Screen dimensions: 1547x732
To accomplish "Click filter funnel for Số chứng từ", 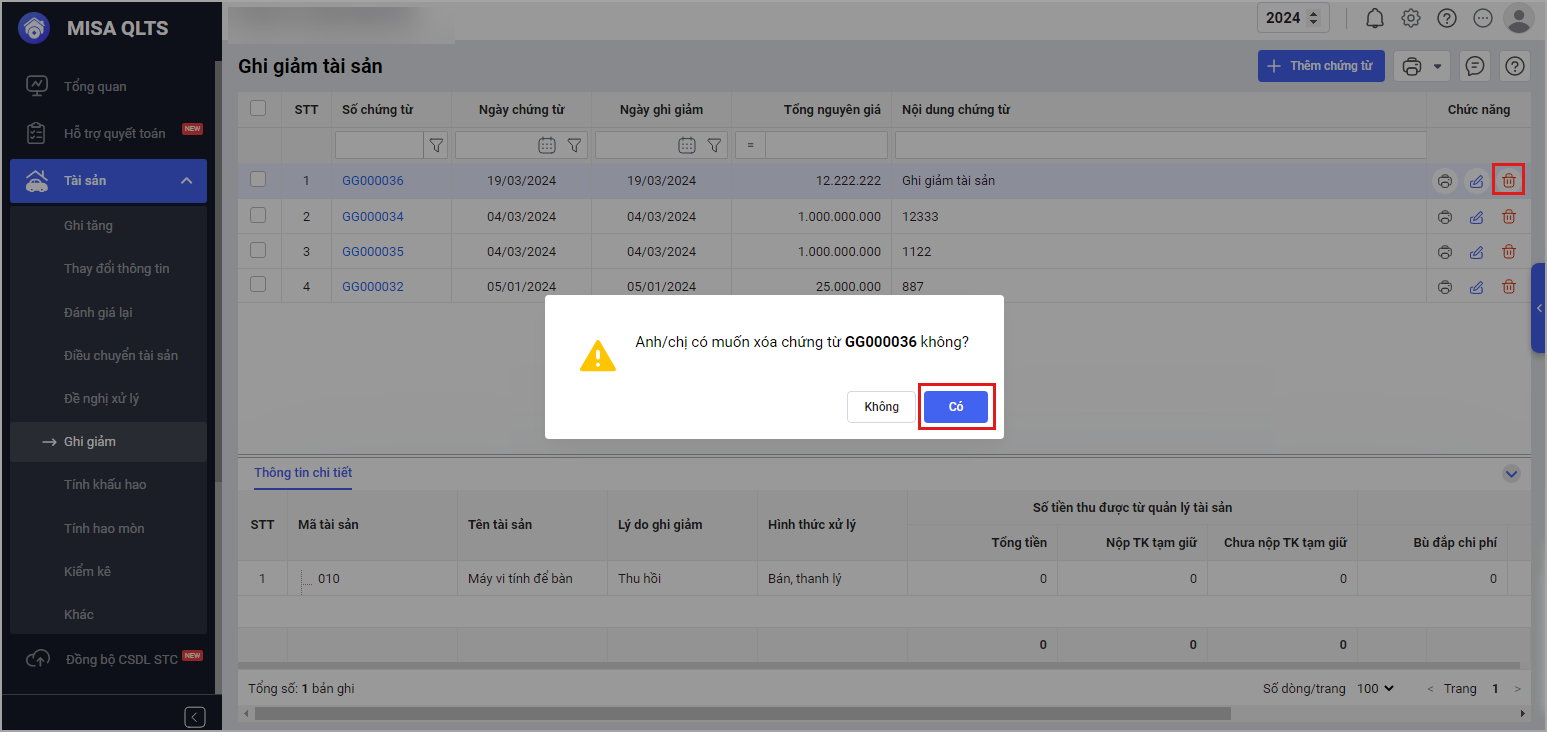I will pos(436,145).
